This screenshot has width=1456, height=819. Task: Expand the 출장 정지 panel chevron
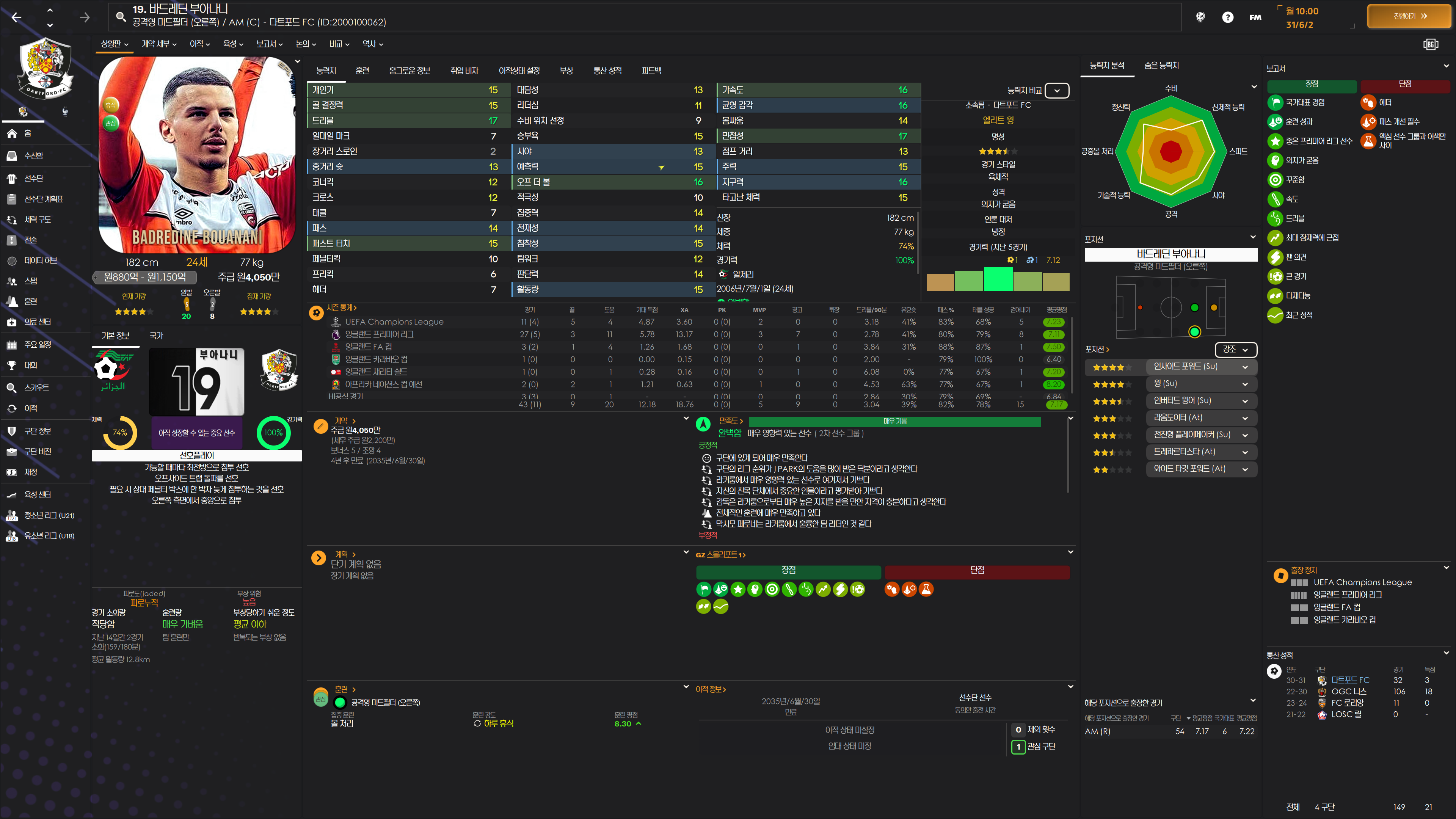(1446, 568)
